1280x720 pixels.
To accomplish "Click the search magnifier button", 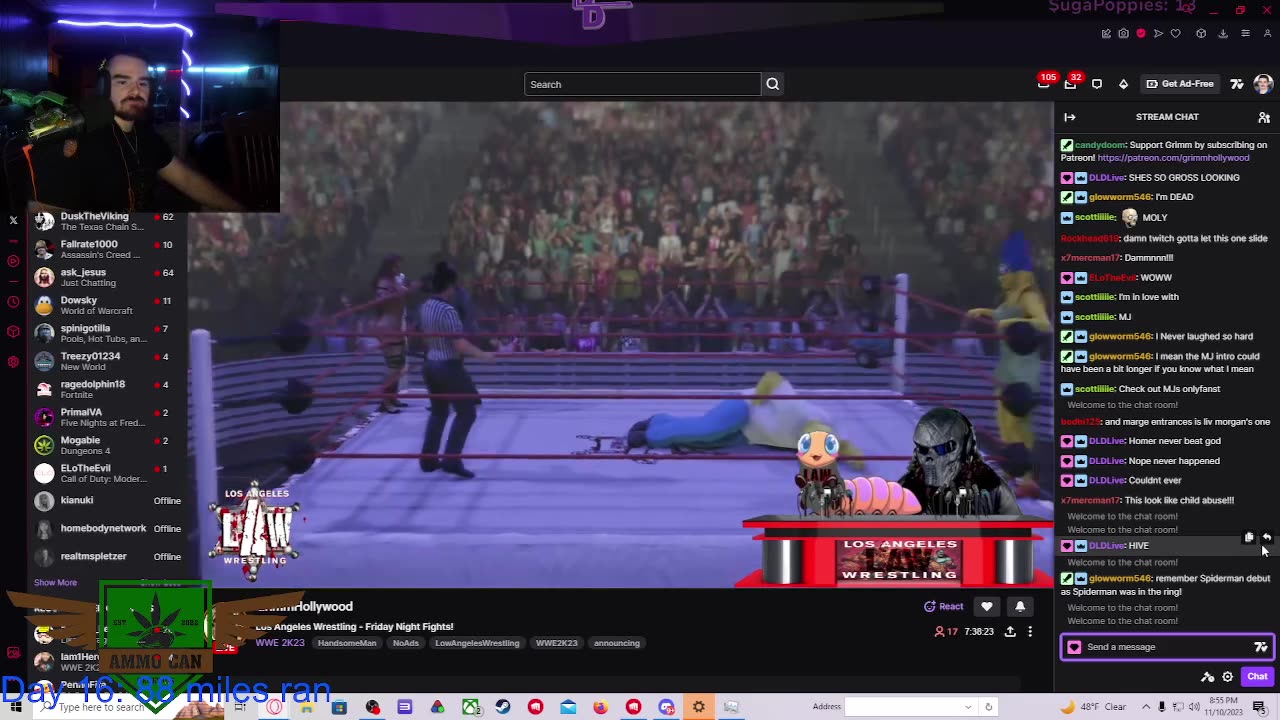I will click(773, 84).
